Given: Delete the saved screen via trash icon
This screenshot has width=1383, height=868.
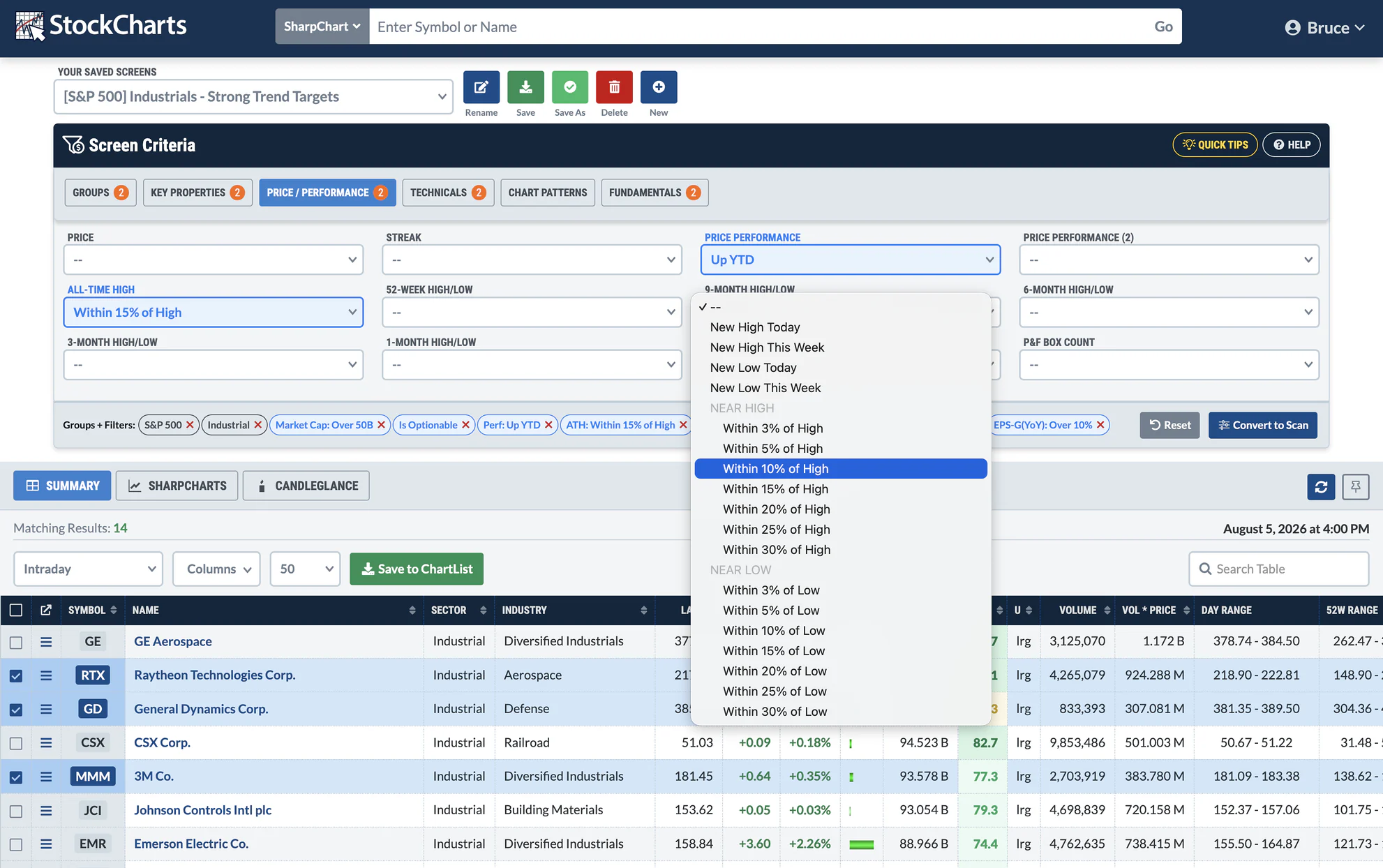Looking at the screenshot, I should (614, 87).
